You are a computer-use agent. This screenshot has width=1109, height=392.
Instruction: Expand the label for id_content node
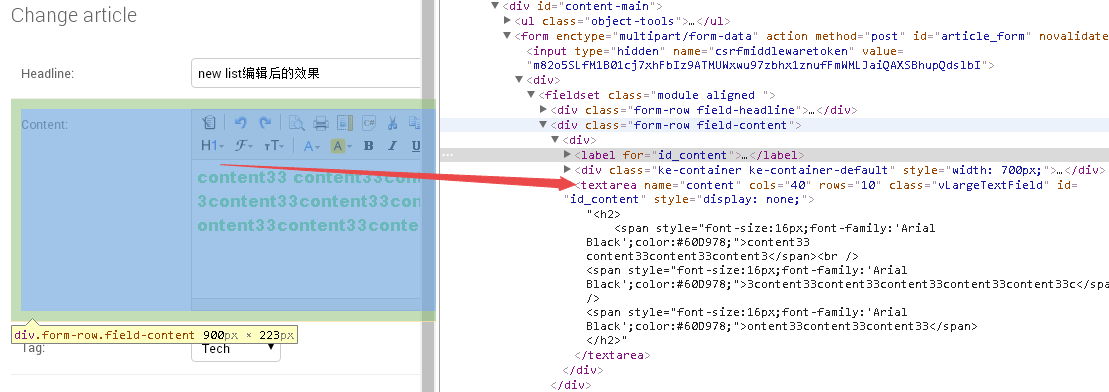pyautogui.click(x=567, y=154)
